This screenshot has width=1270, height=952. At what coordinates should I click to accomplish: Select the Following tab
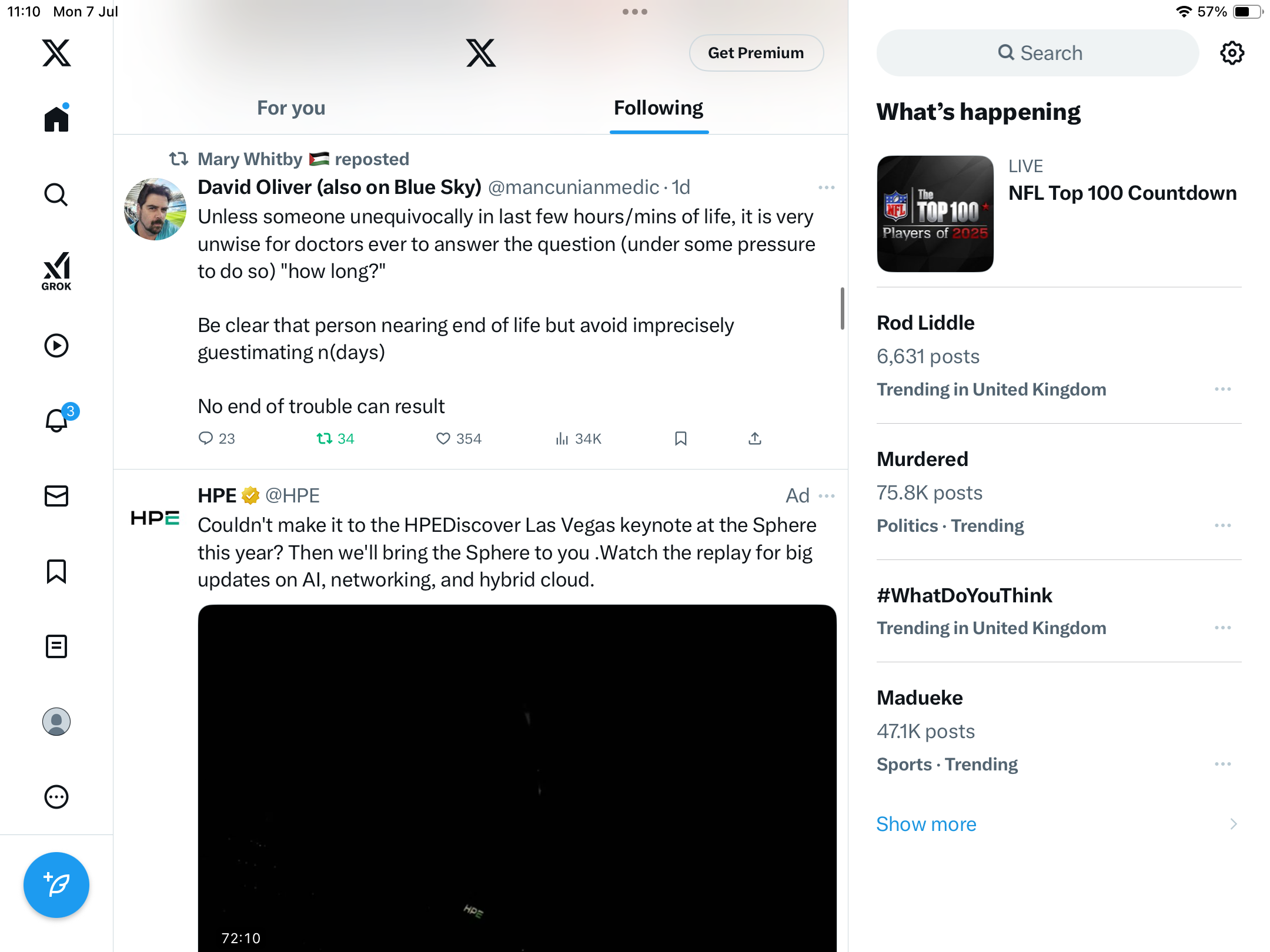pyautogui.click(x=659, y=108)
